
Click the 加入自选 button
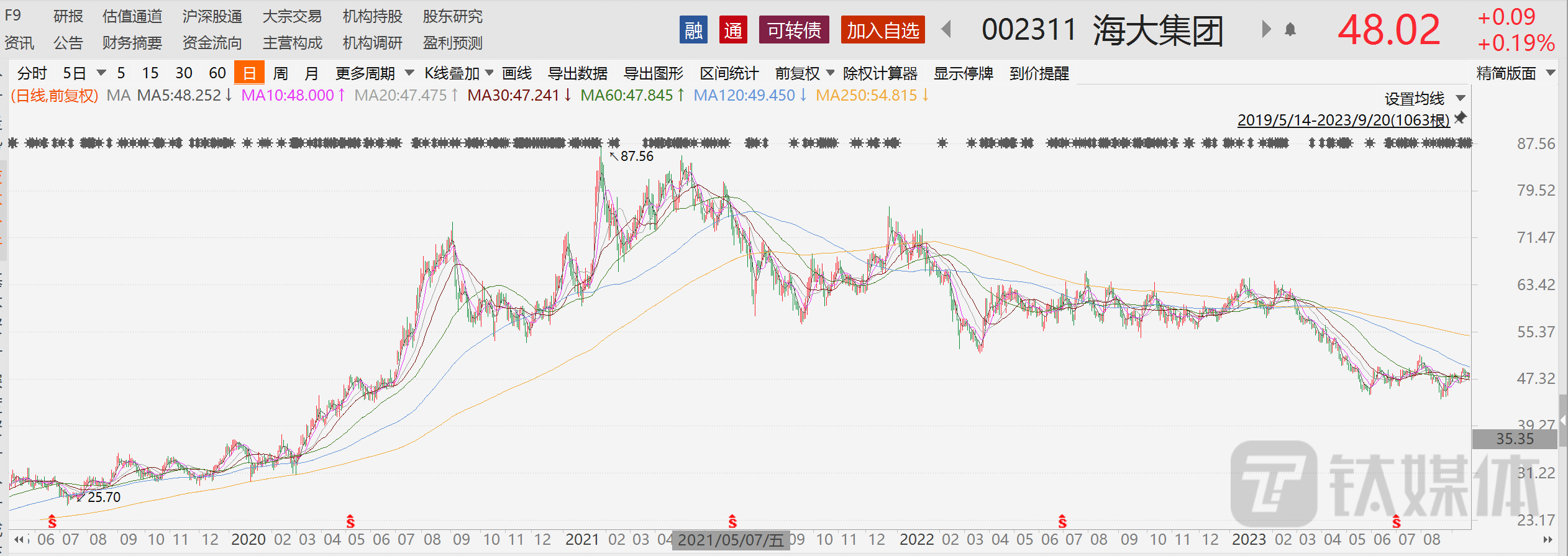pos(883,30)
